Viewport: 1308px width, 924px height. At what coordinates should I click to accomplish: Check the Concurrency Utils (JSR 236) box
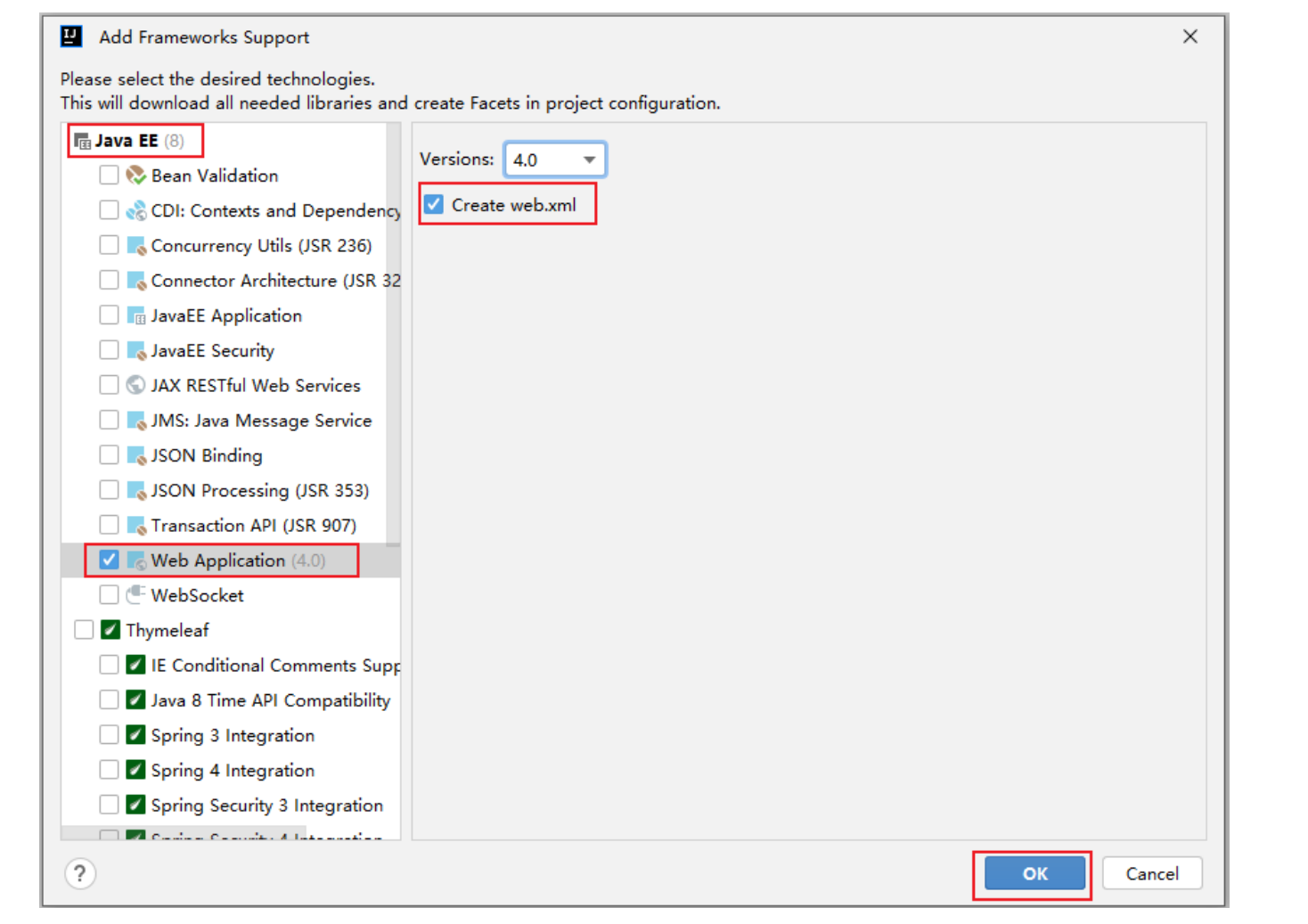pos(109,245)
